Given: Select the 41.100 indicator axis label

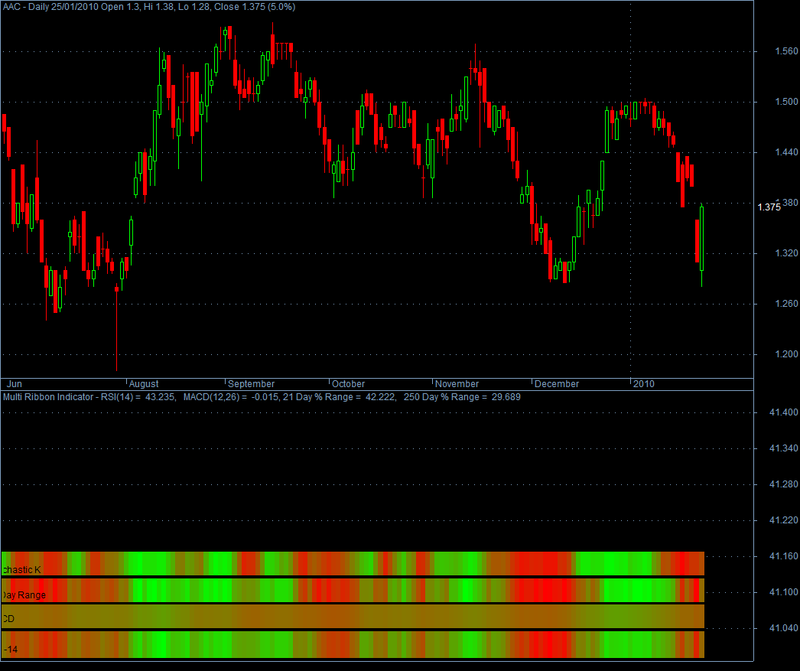Looking at the screenshot, I should point(784,592).
